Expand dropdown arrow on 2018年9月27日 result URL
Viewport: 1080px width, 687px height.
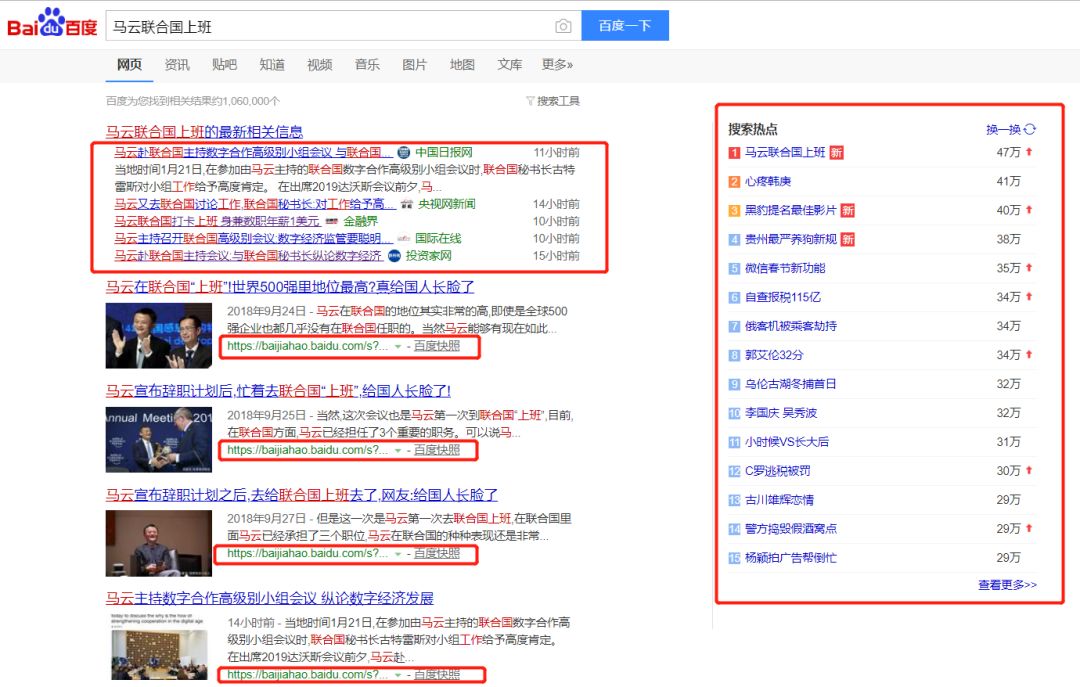pos(397,554)
